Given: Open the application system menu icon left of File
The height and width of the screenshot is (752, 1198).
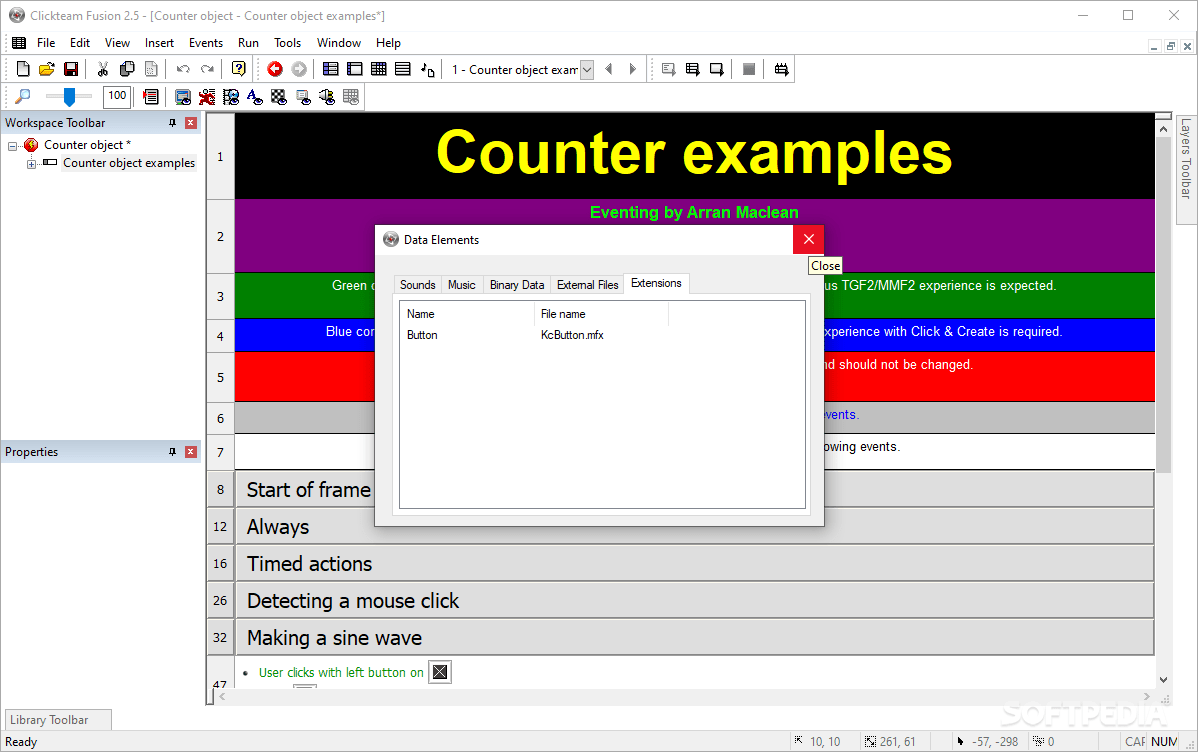Looking at the screenshot, I should click(x=19, y=43).
